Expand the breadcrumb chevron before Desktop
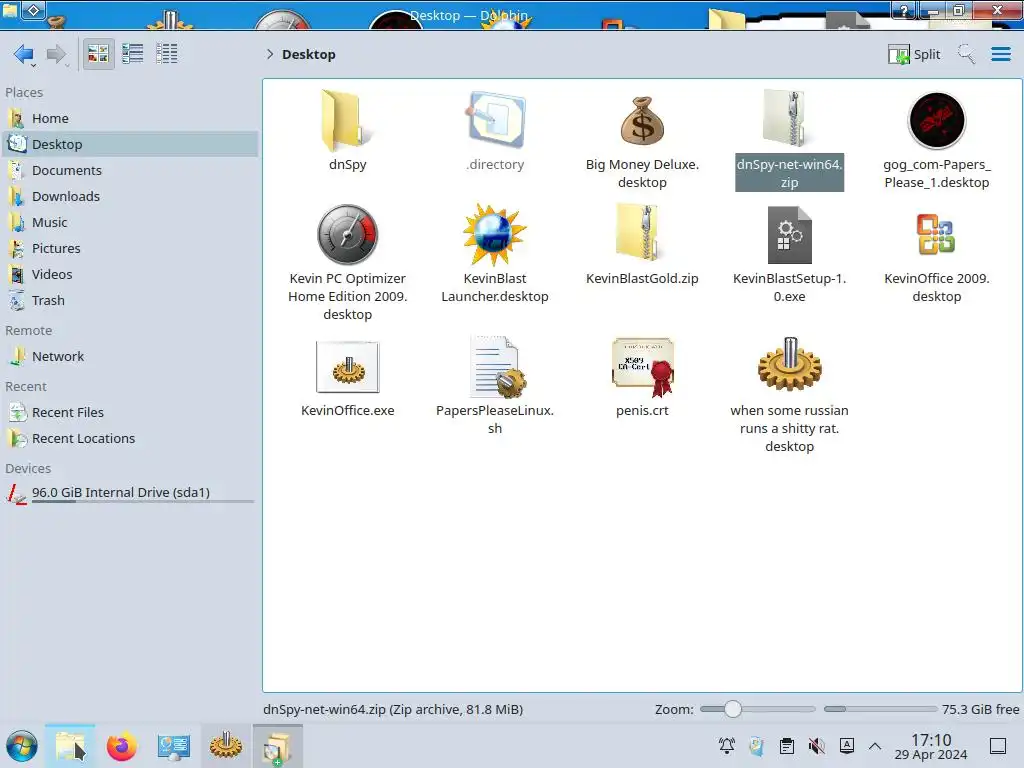This screenshot has height=768, width=1024. [270, 54]
